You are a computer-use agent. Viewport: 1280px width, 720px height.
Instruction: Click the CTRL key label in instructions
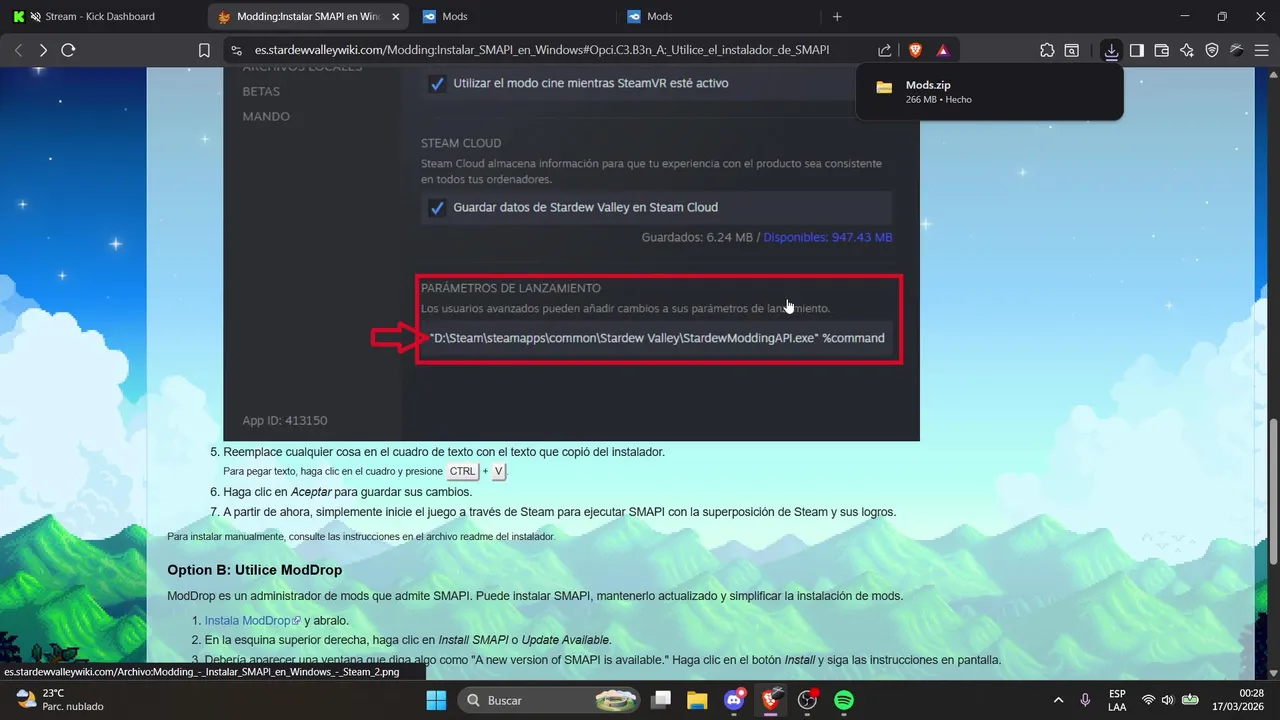tap(462, 471)
